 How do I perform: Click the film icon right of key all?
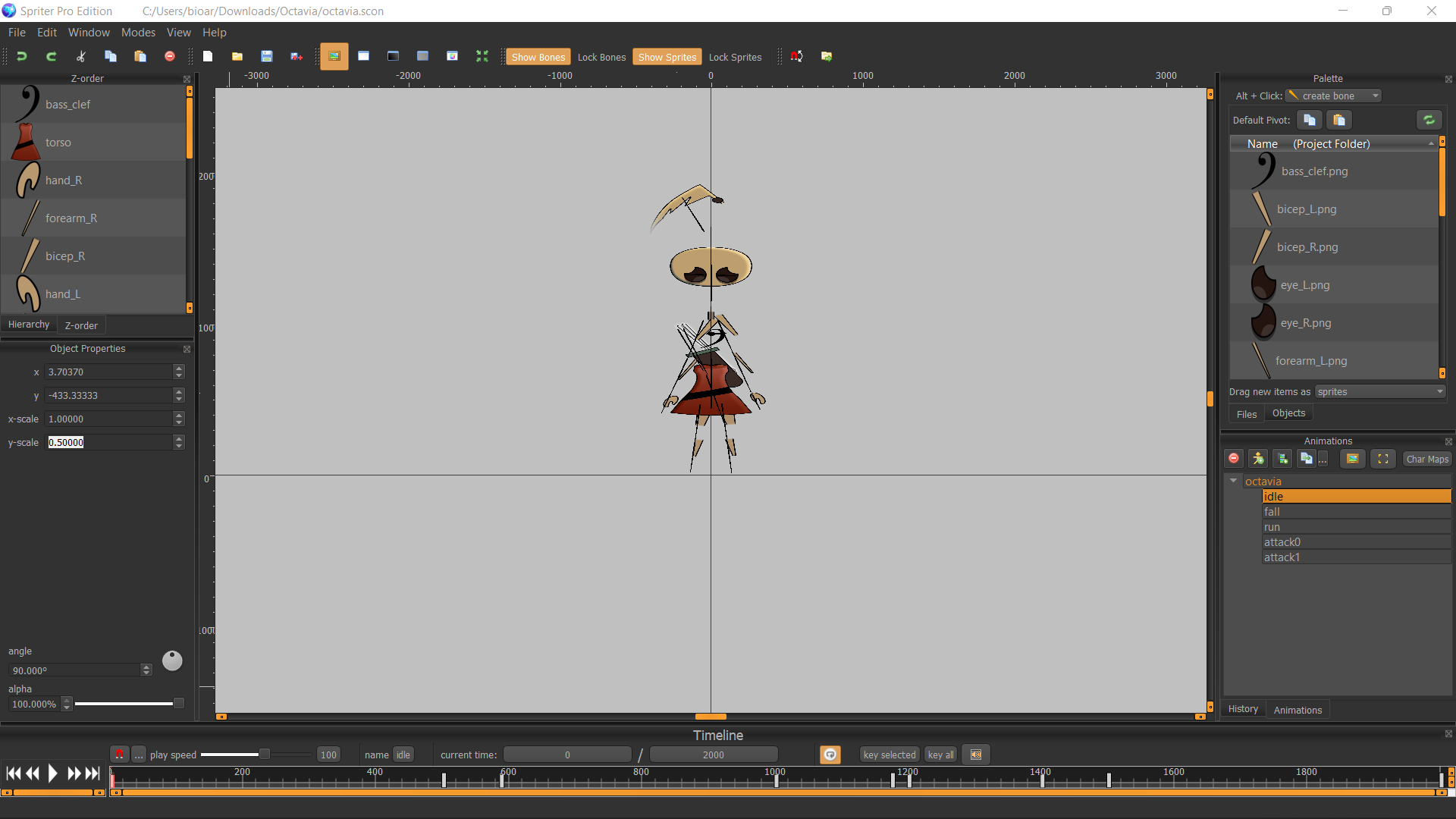click(976, 755)
